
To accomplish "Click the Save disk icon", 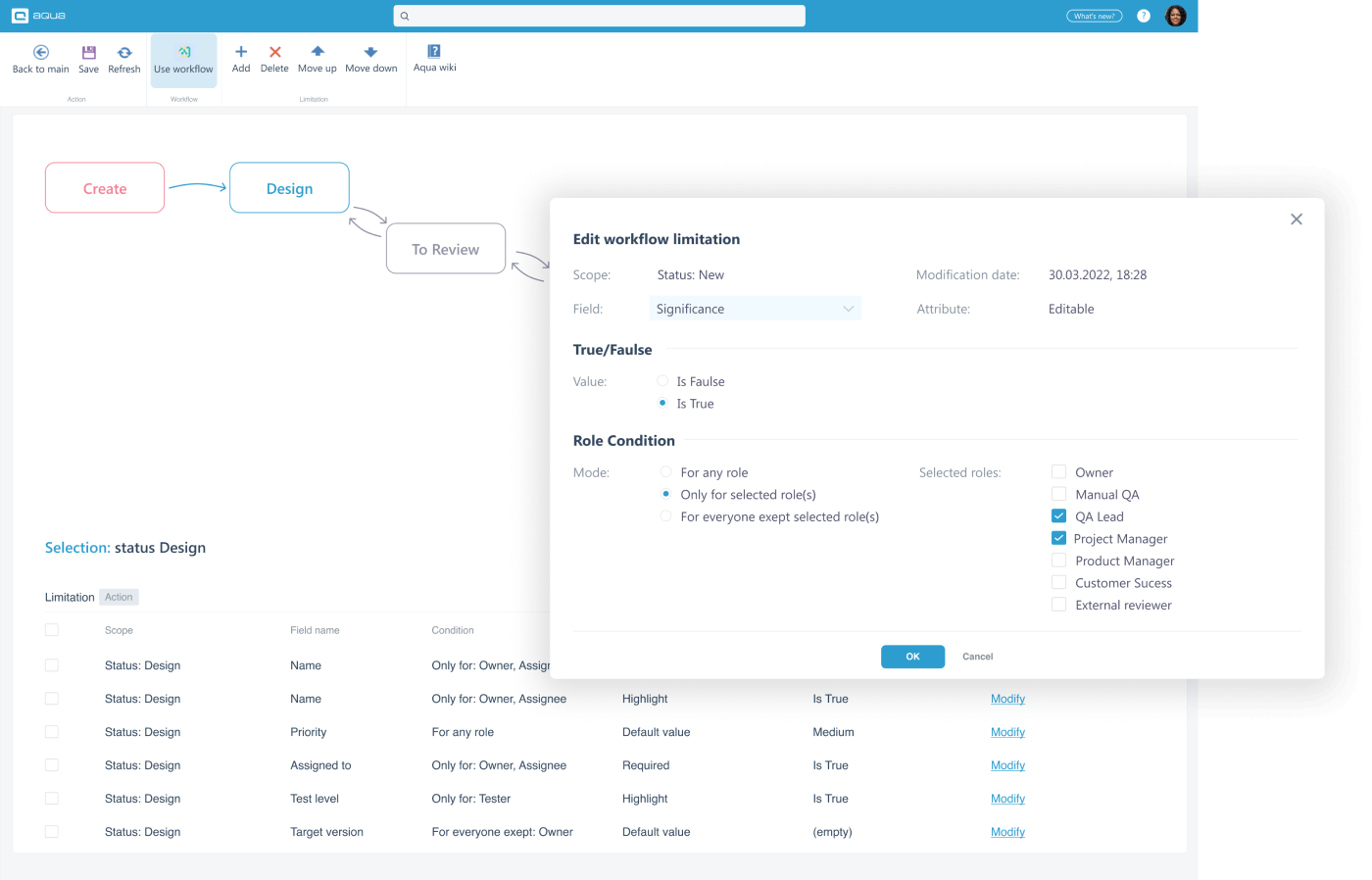I will click(88, 53).
